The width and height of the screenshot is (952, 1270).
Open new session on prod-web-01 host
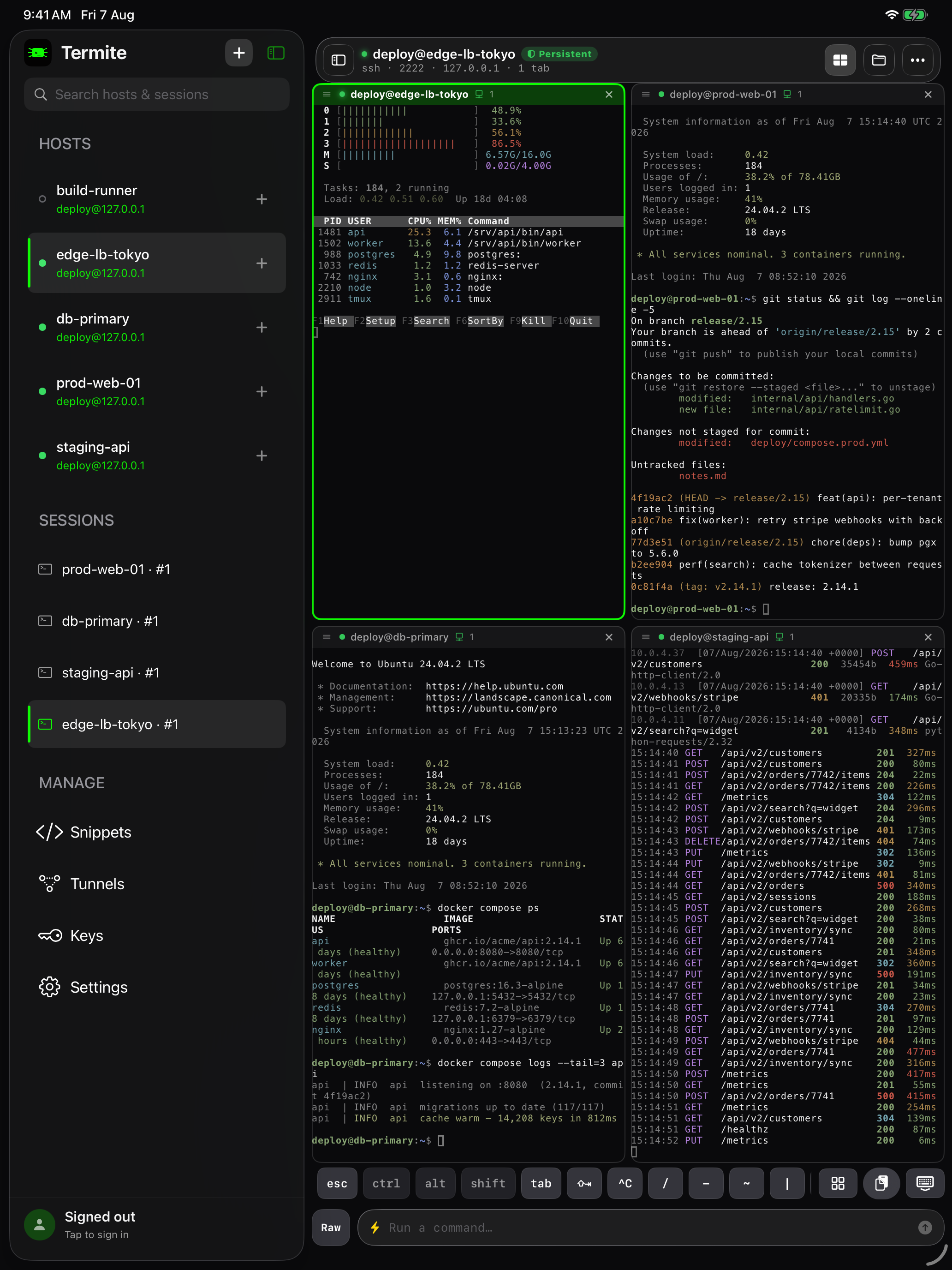click(x=262, y=391)
